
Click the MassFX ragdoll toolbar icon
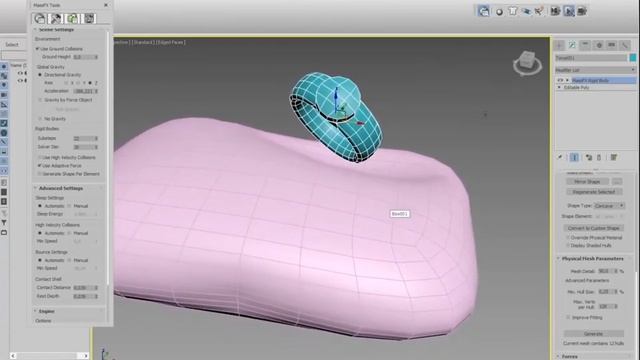coord(539,11)
